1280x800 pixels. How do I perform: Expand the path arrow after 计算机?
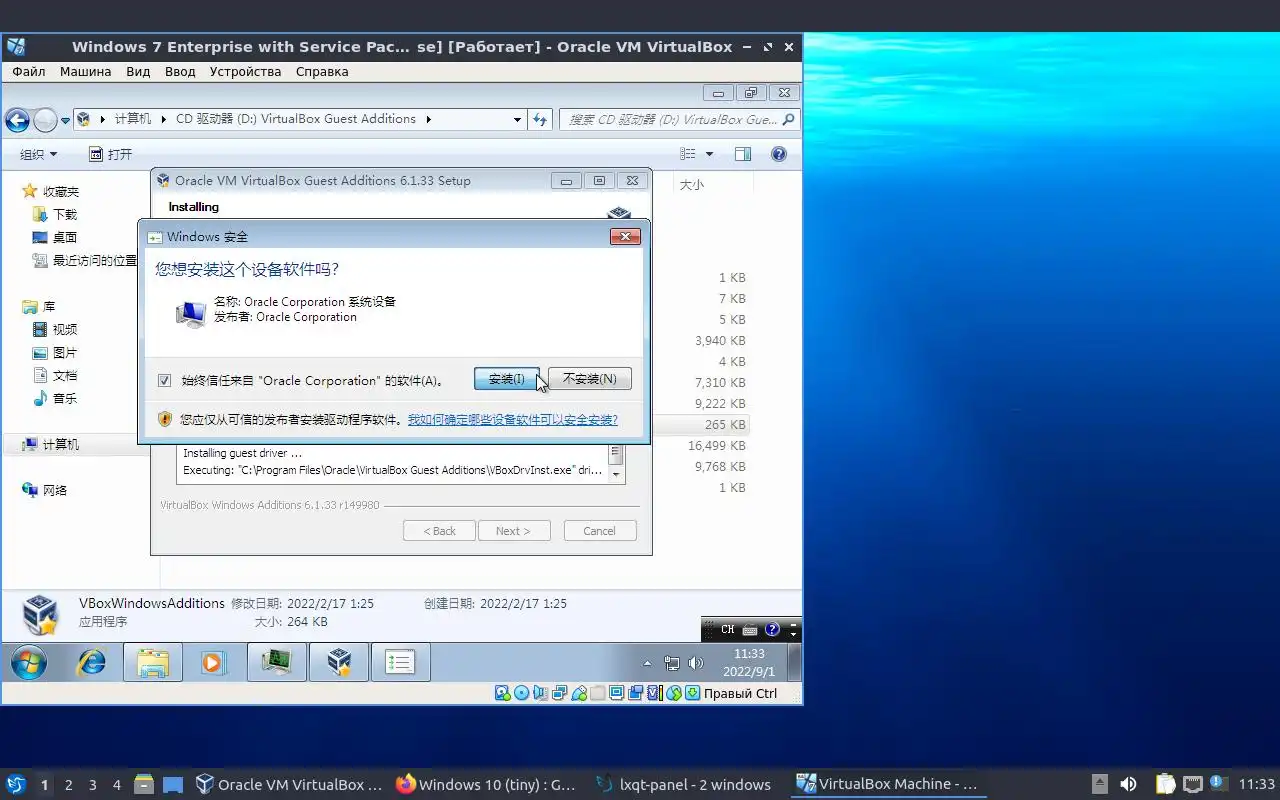(x=164, y=119)
